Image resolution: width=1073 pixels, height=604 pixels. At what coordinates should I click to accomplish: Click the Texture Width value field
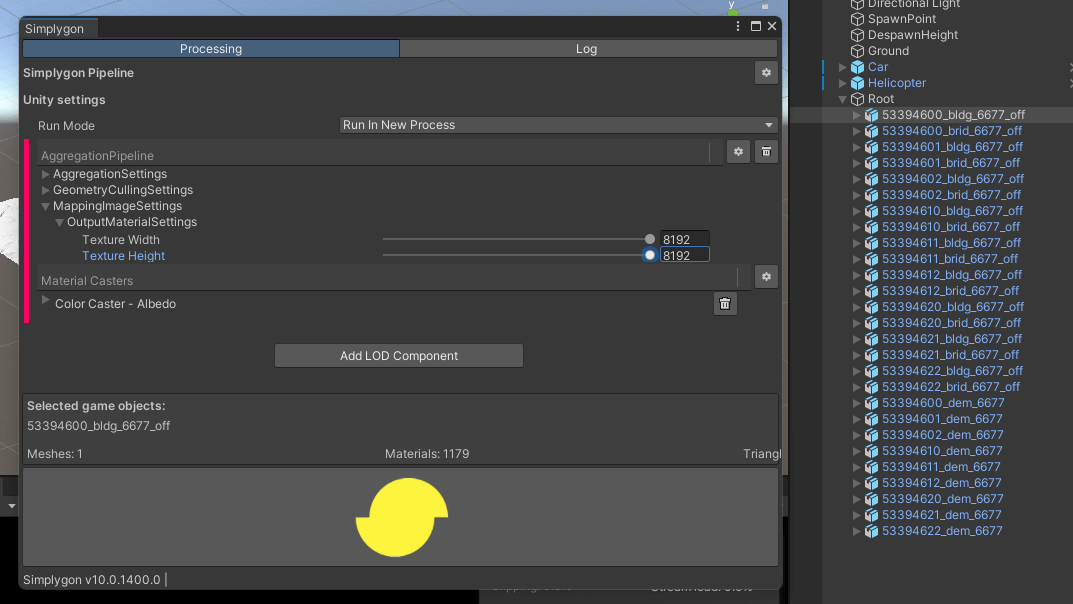[684, 239]
